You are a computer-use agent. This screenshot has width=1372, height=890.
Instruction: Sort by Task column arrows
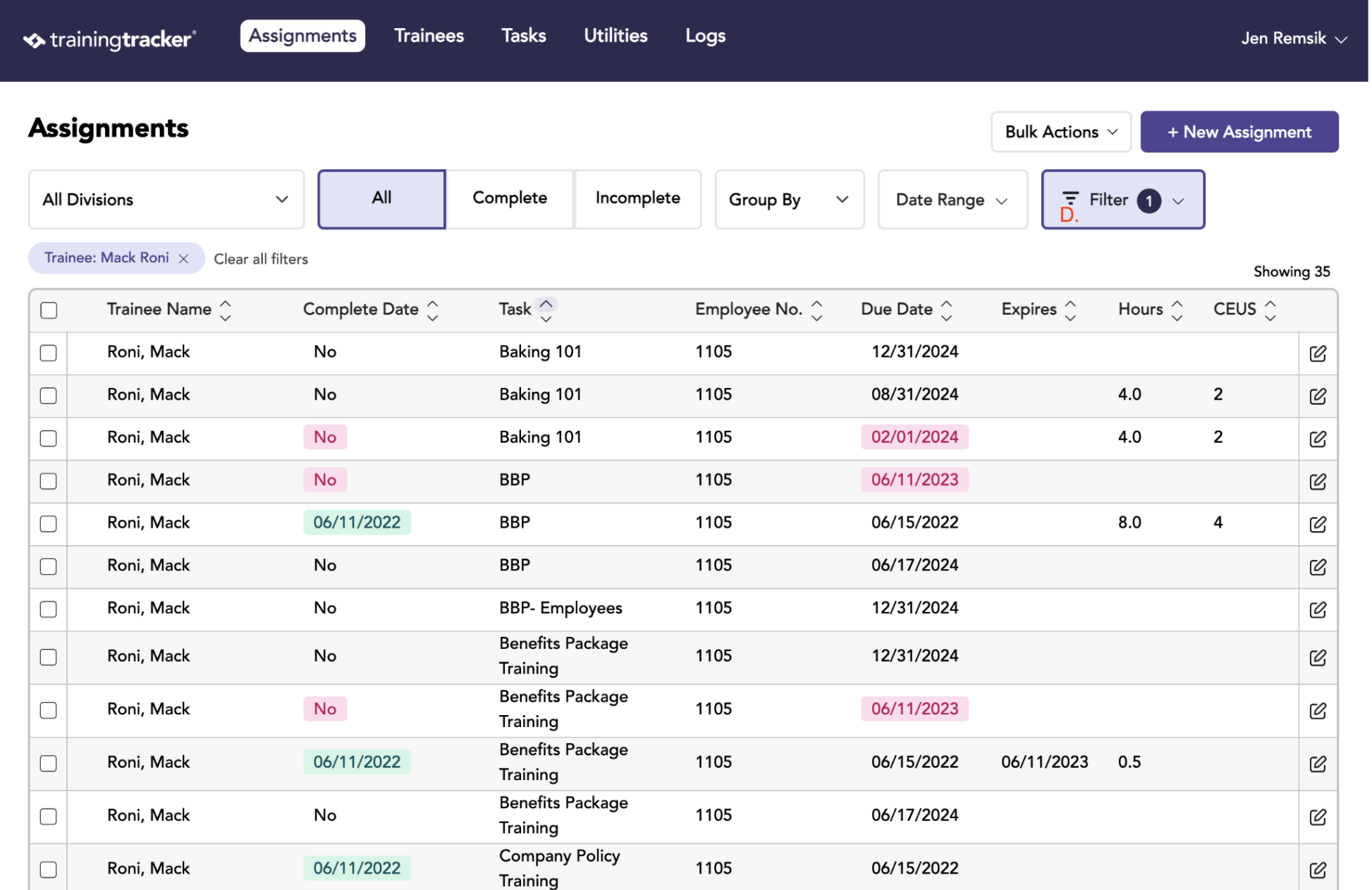(547, 310)
